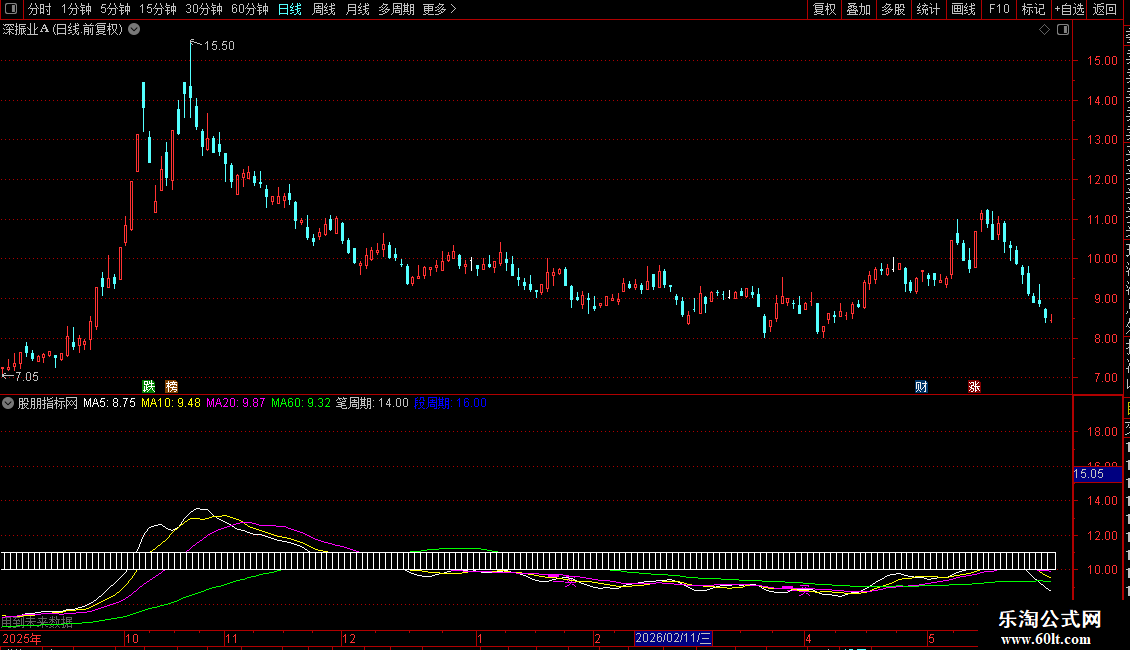The height and width of the screenshot is (650, 1130).
Task: Open F10 company information
Action: pyautogui.click(x=999, y=9)
